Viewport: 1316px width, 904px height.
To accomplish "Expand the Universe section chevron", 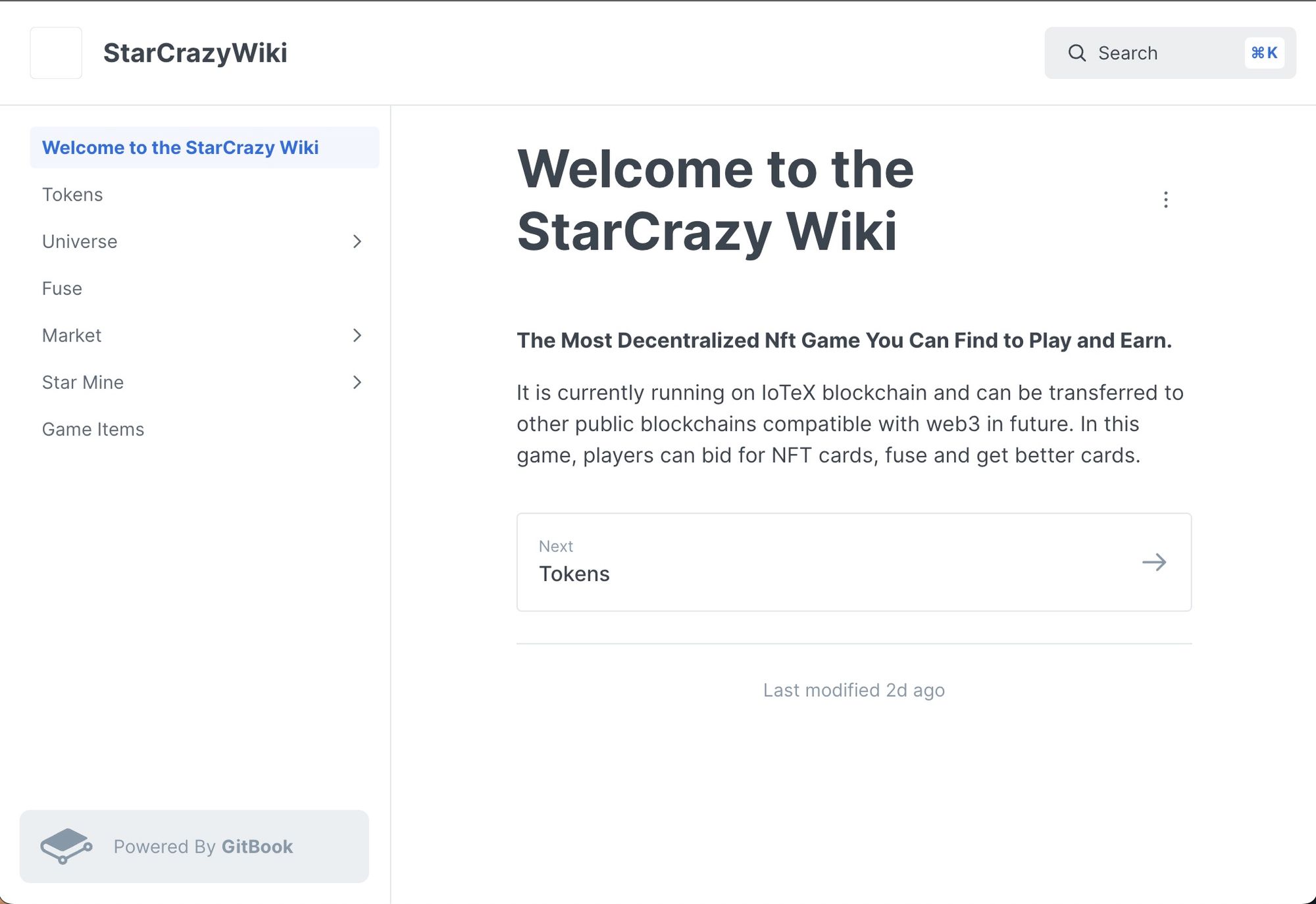I will pyautogui.click(x=357, y=241).
